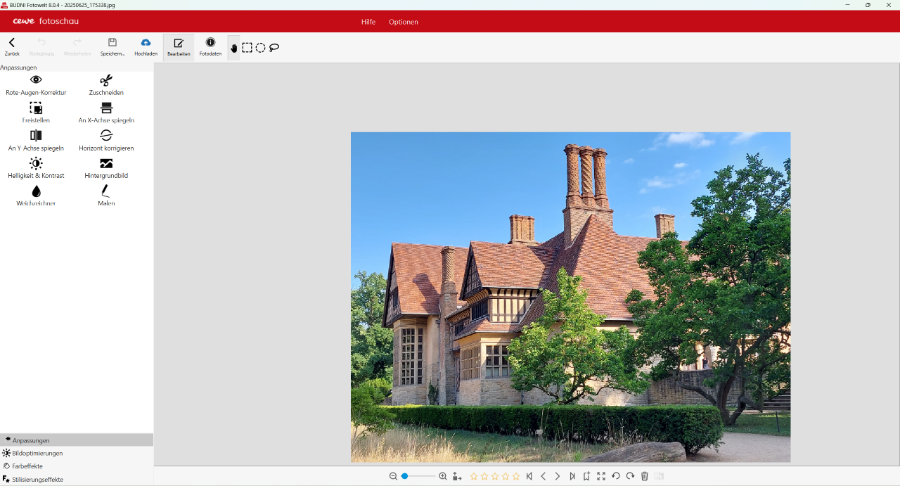Toggle the hand pan tool
Viewport: 900px width, 486px height.
coord(234,48)
